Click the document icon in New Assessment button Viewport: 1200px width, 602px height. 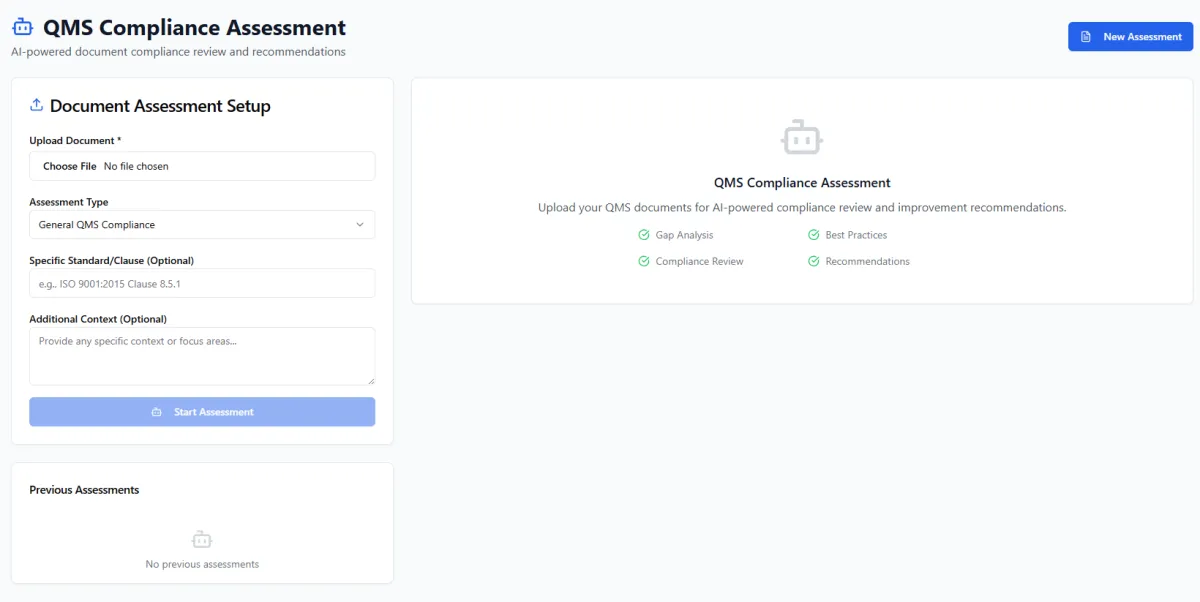pyautogui.click(x=1086, y=37)
